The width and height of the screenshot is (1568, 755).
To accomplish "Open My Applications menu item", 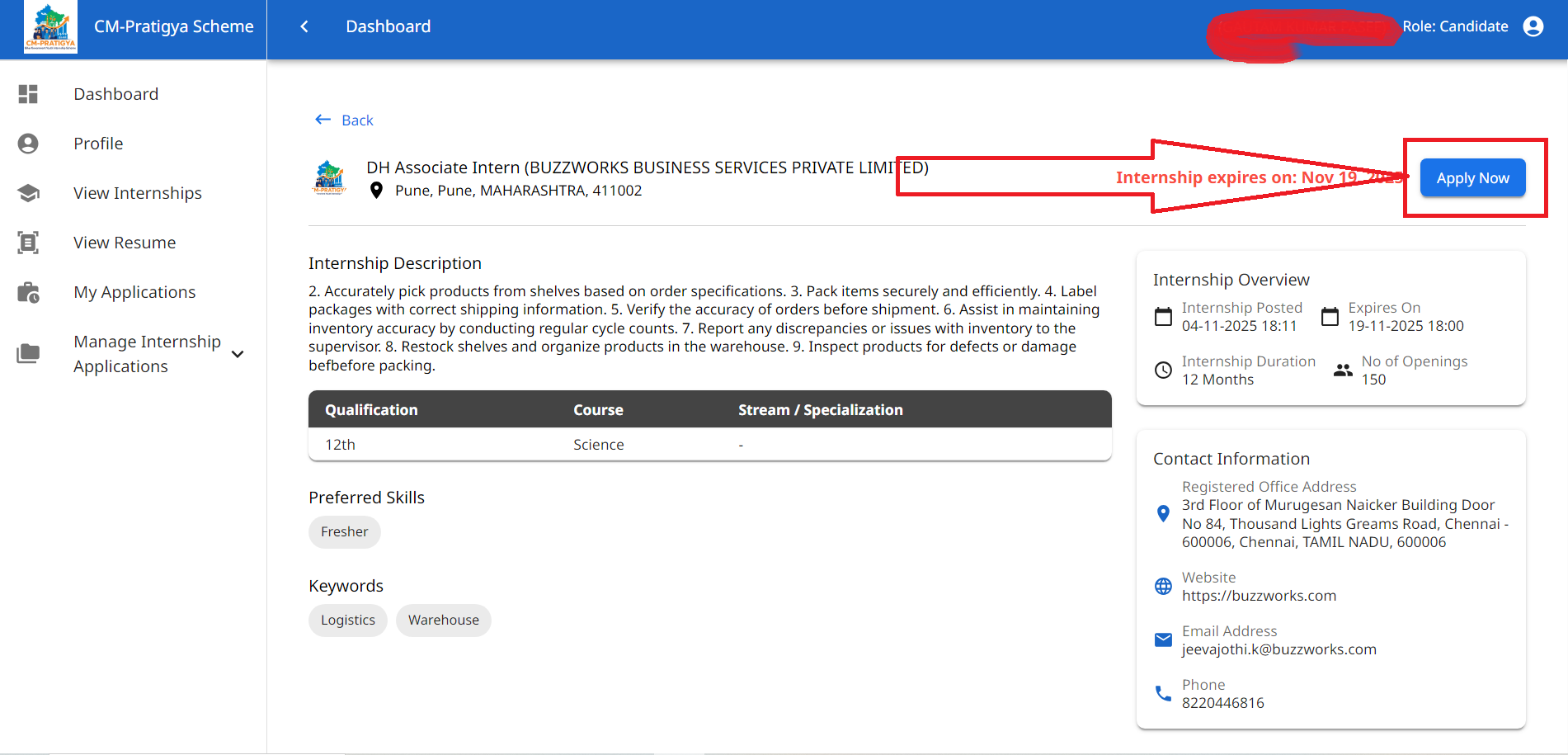I will [x=134, y=292].
